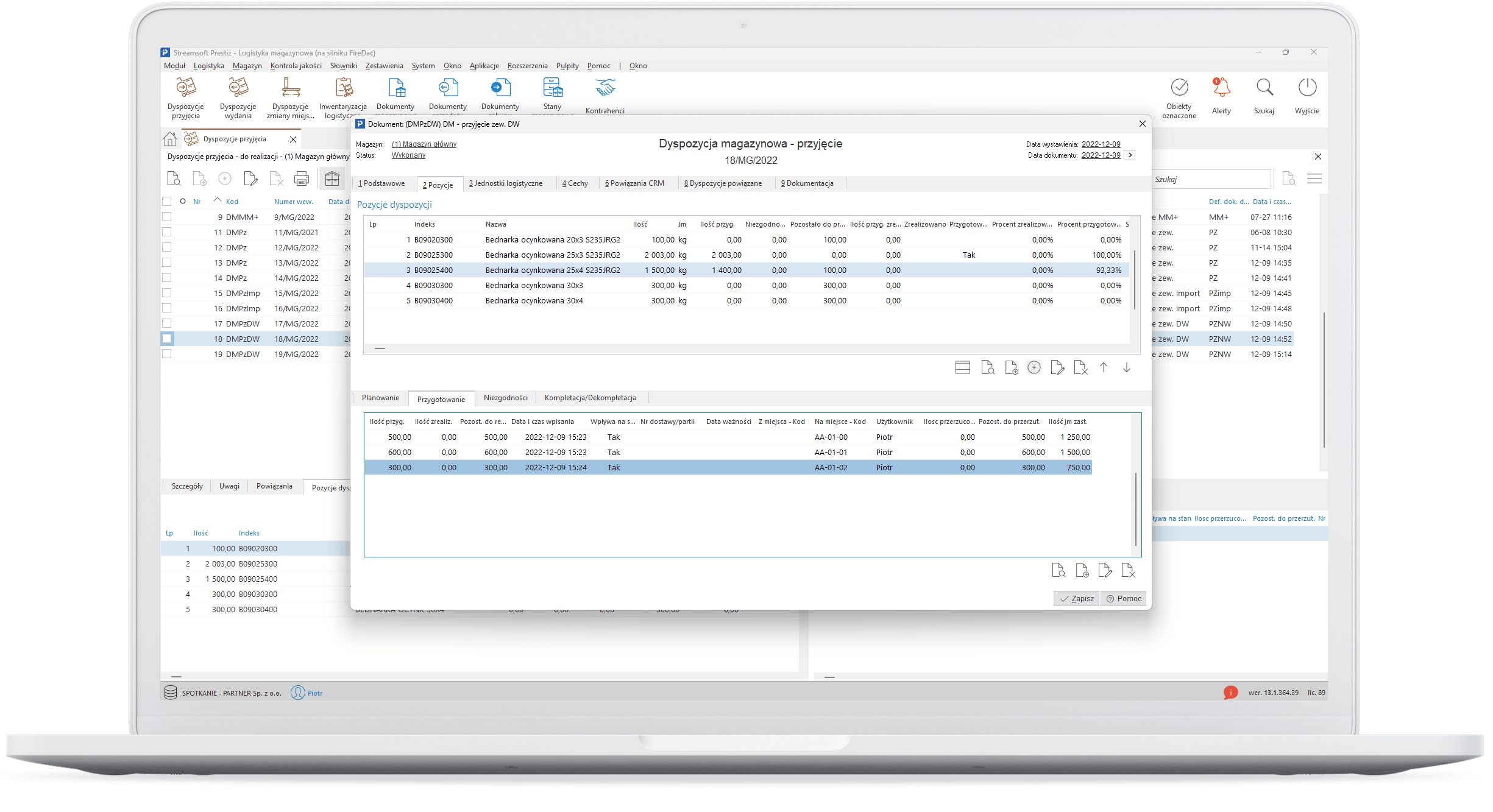Screen dimensions: 1493x812
Task: Open Zestawienia menu
Action: (385, 66)
